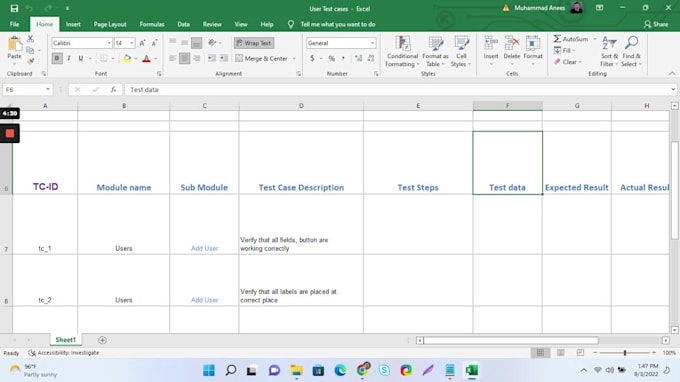680x382 pixels.
Task: Click the Orientation text angle icon
Action: pyautogui.click(x=212, y=42)
